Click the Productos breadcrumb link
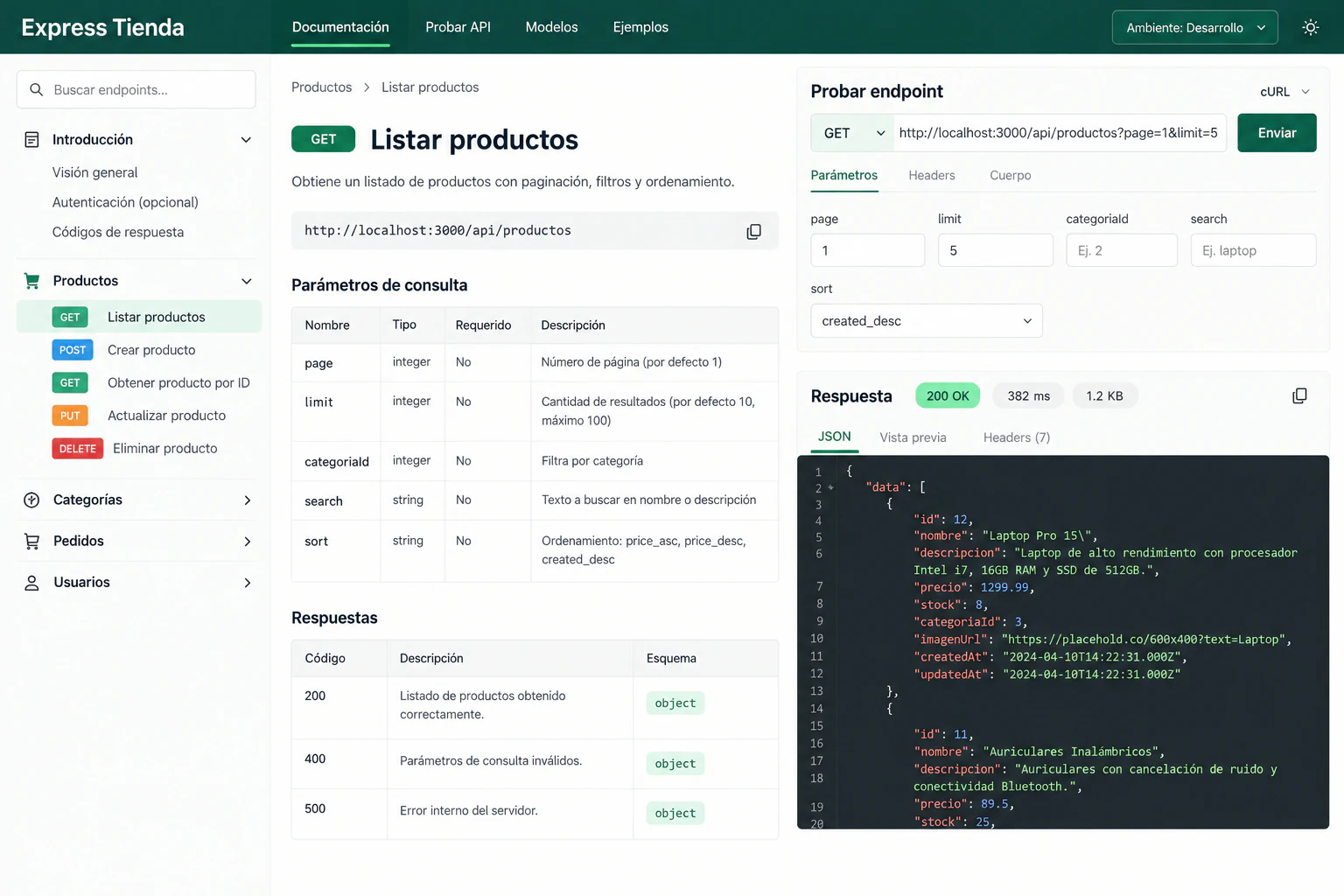This screenshot has height=896, width=1344. tap(321, 87)
